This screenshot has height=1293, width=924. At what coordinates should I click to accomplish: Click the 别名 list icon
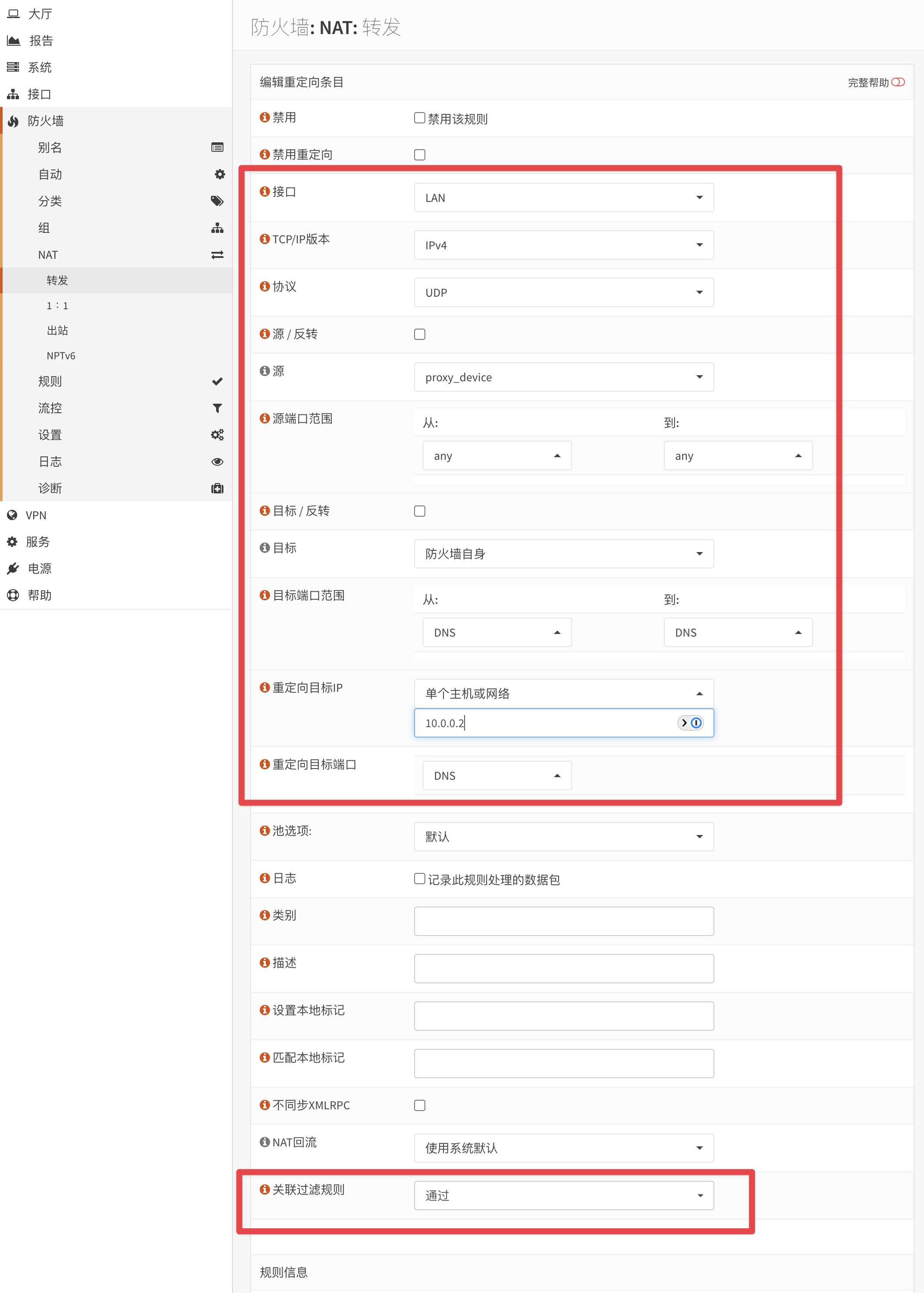point(217,148)
